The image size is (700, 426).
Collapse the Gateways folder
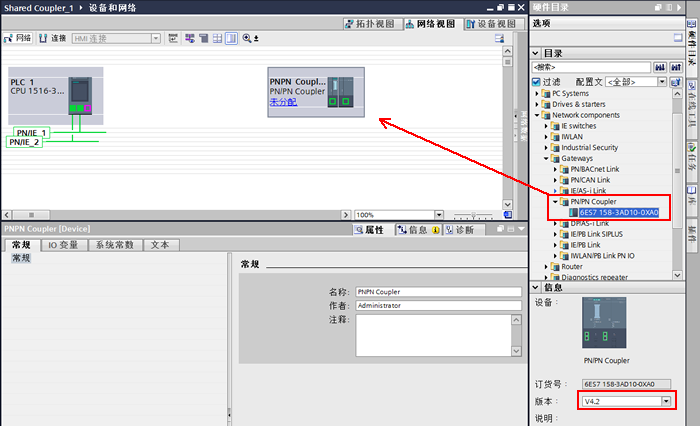pos(546,158)
